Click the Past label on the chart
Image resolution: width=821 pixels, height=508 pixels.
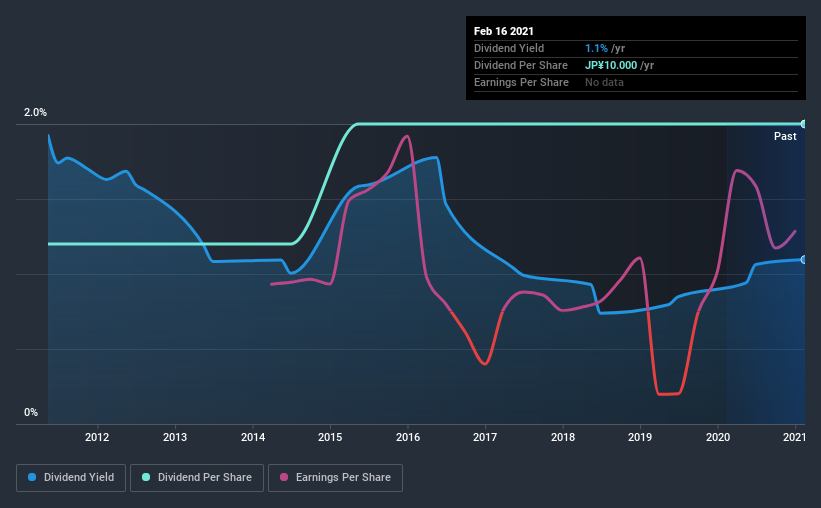(x=785, y=136)
